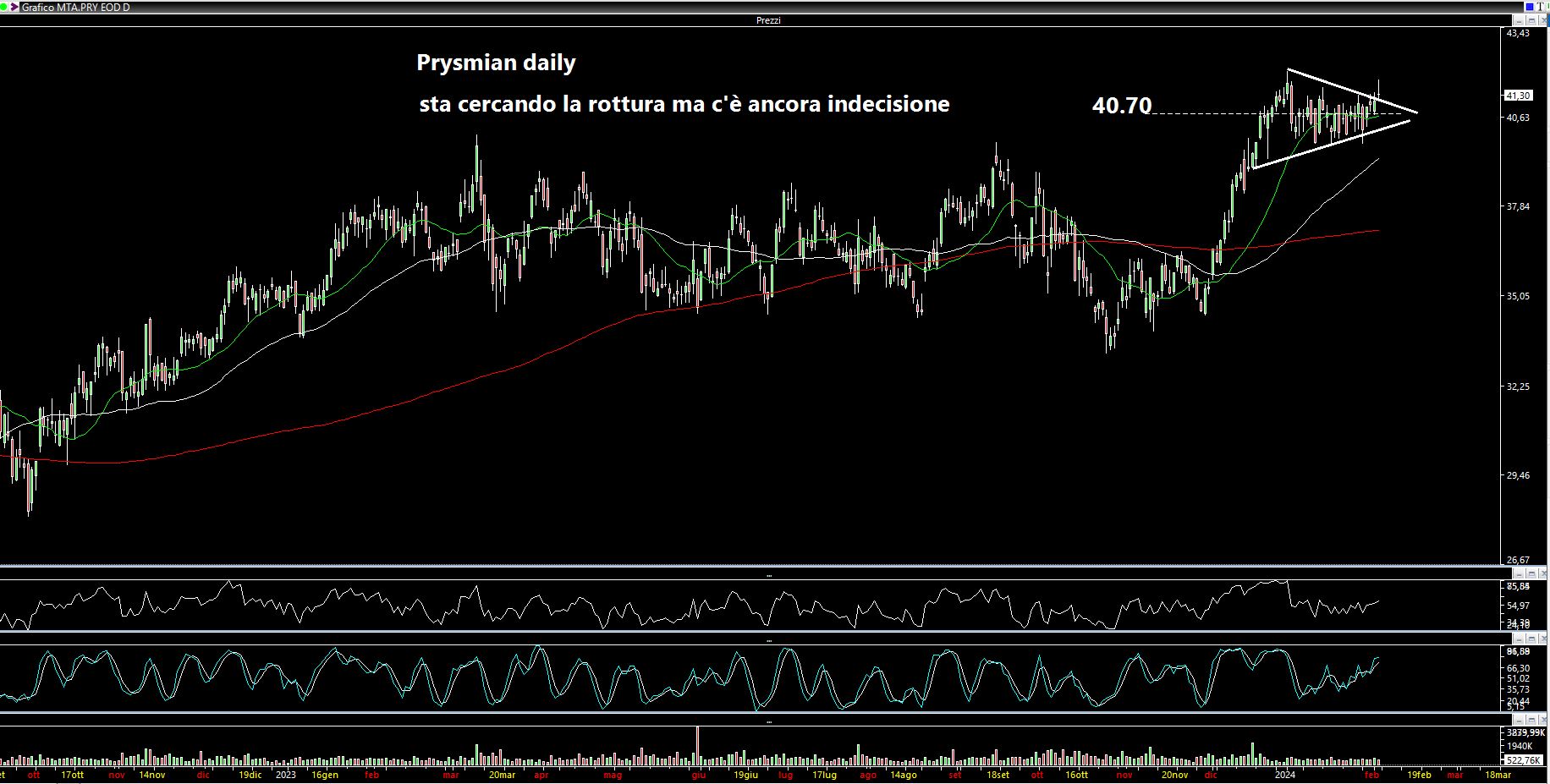This screenshot has width=1550, height=784.
Task: Click the 20nov date label
Action: click(1174, 775)
